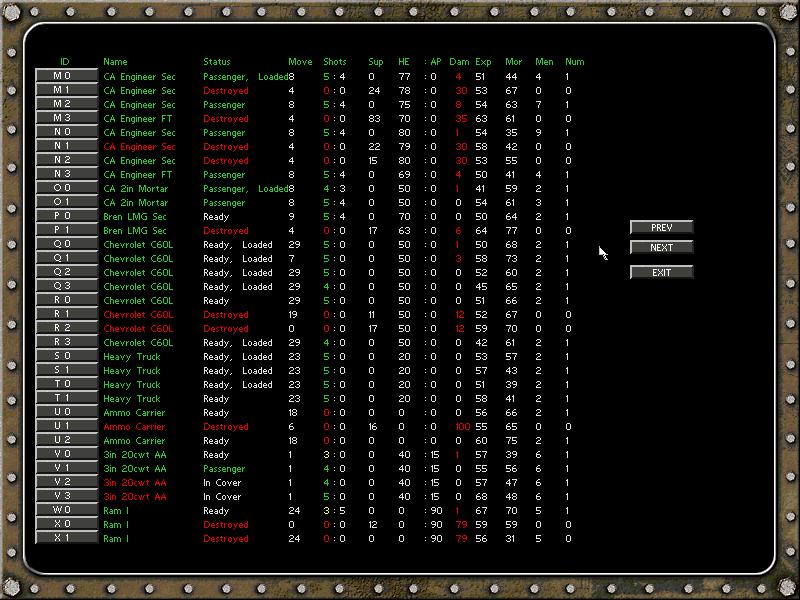Click the Sup column header
Viewport: 800px width, 600px height.
376,62
